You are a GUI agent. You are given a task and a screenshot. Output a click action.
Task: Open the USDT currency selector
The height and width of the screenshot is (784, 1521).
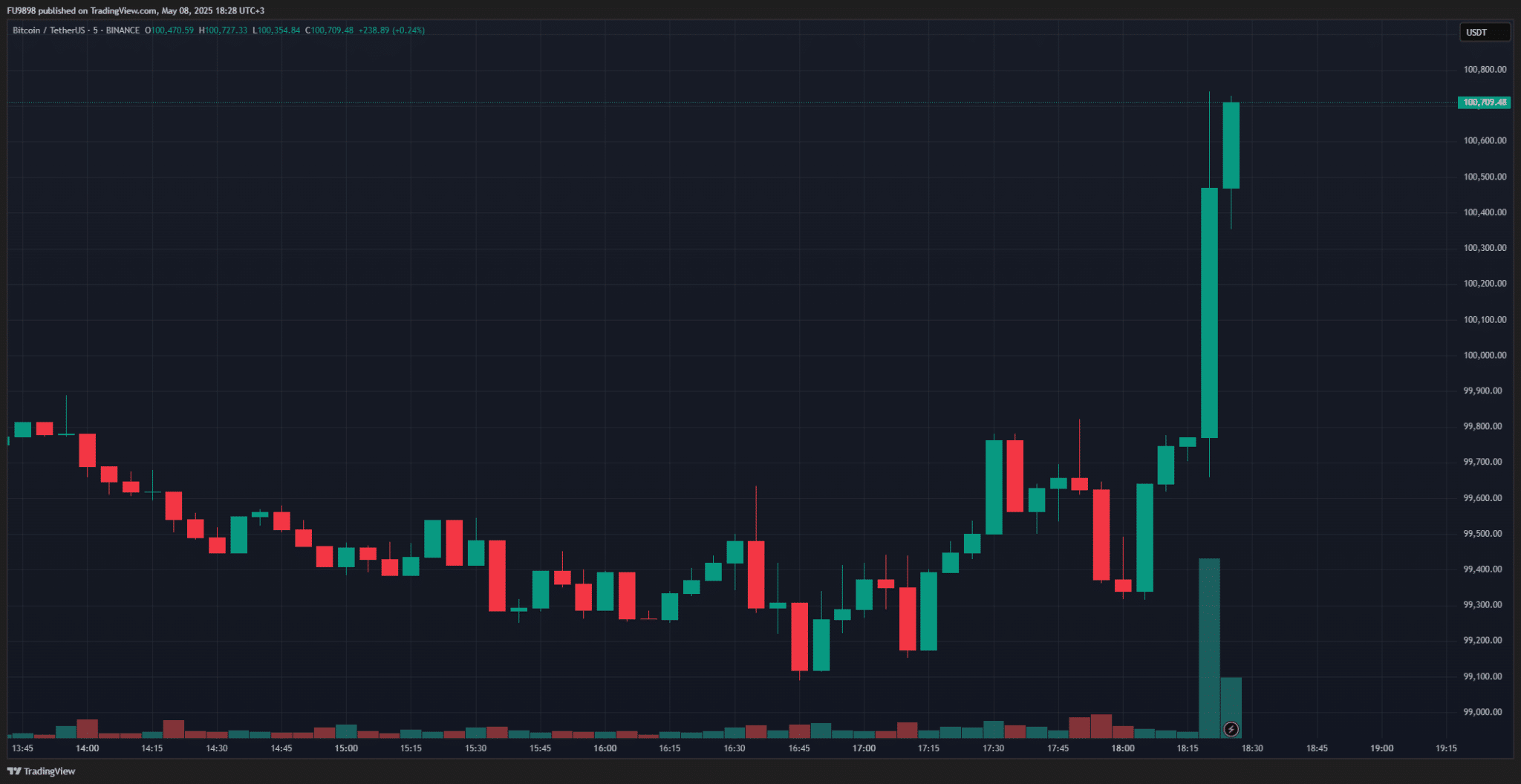tap(1485, 33)
